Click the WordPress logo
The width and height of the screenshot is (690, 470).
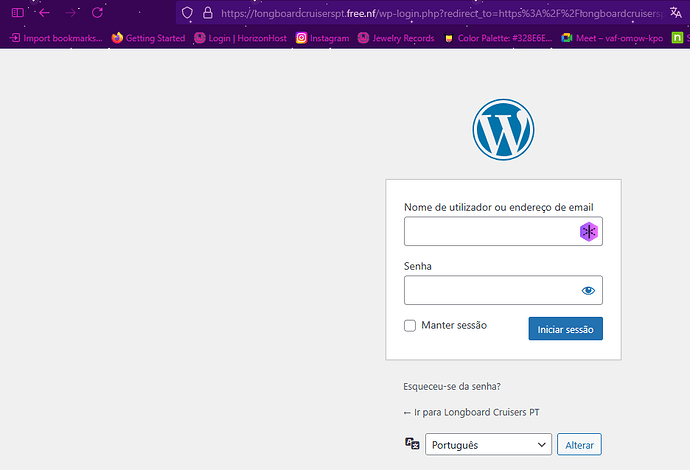click(503, 129)
